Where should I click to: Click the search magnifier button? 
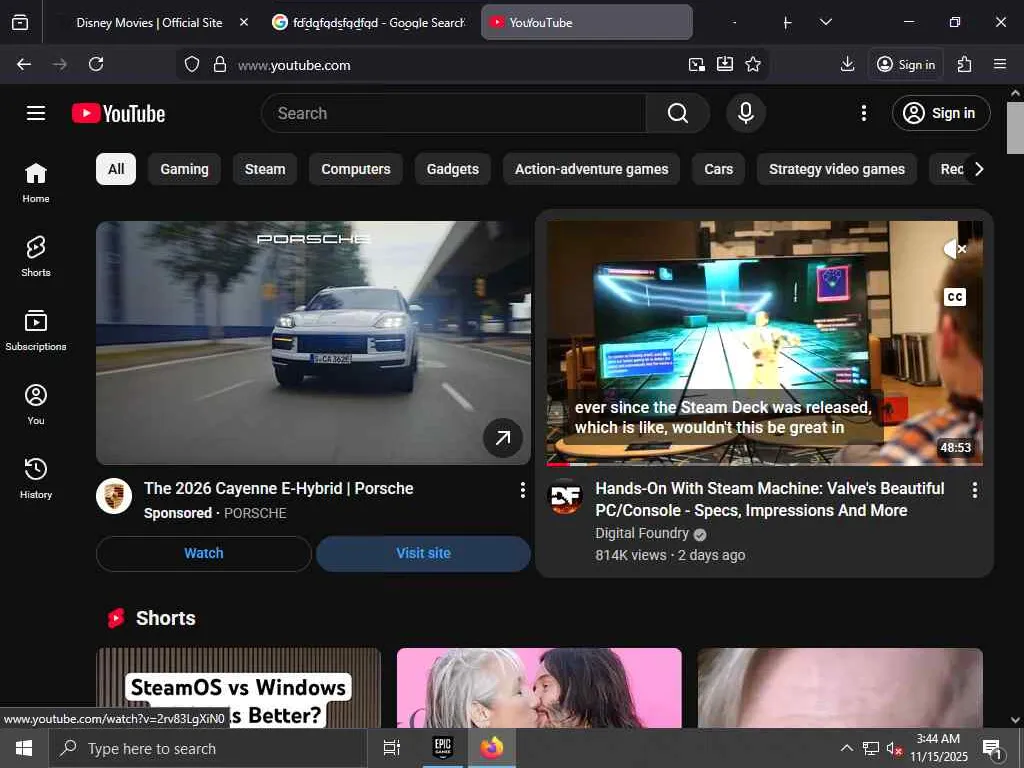pyautogui.click(x=678, y=113)
